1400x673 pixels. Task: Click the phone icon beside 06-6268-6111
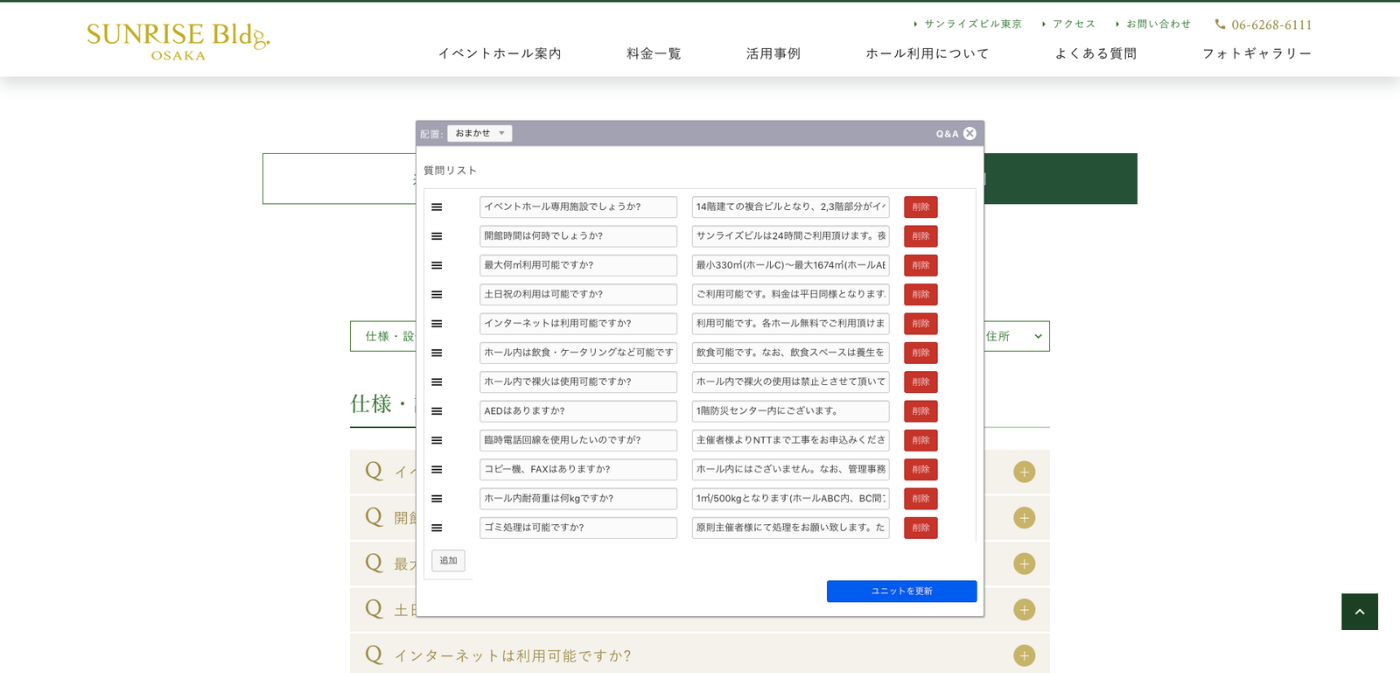click(x=1220, y=24)
